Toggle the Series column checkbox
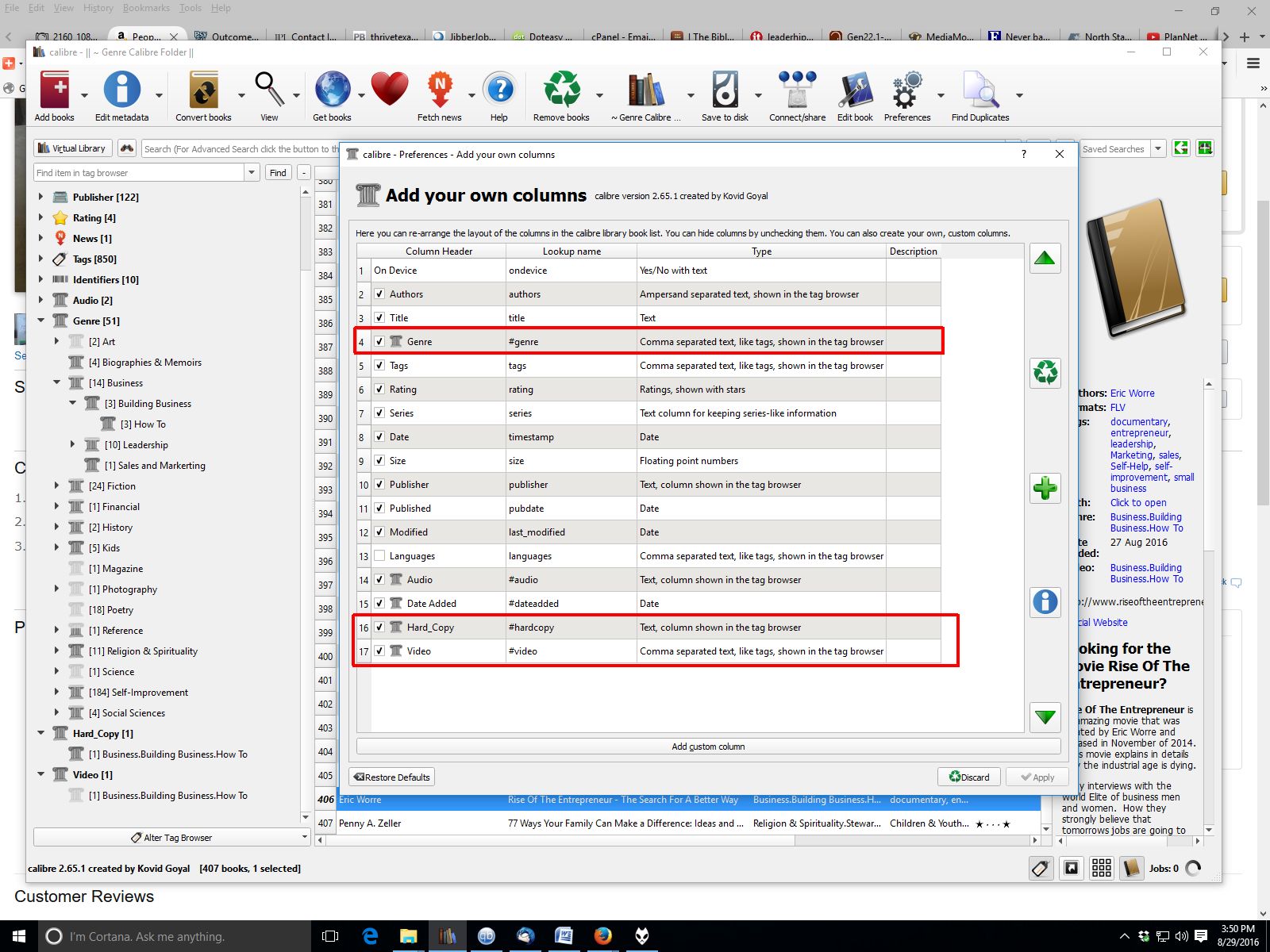This screenshot has width=1270, height=952. tap(379, 413)
